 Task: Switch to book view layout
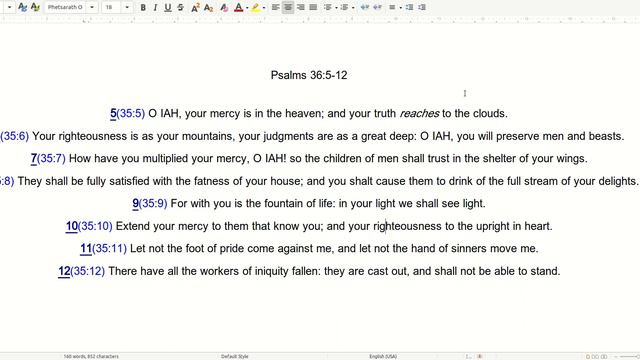pyautogui.click(x=604, y=356)
